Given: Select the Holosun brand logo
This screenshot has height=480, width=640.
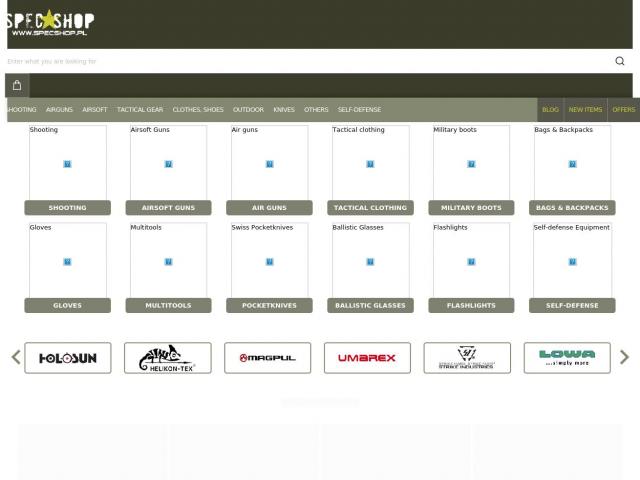Looking at the screenshot, I should tap(68, 358).
